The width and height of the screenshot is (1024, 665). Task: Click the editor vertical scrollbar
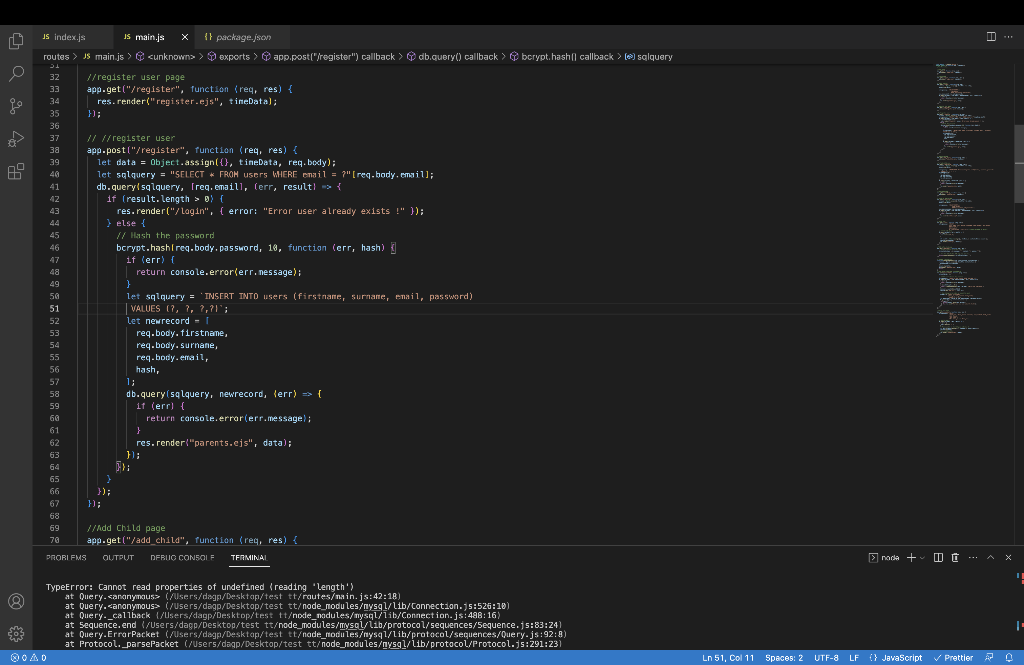(1019, 163)
